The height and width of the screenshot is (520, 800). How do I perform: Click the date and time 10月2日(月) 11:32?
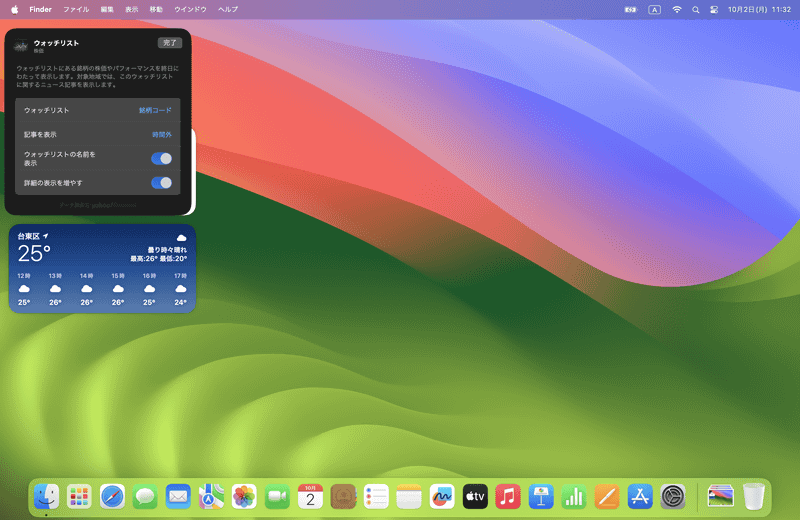(759, 9)
